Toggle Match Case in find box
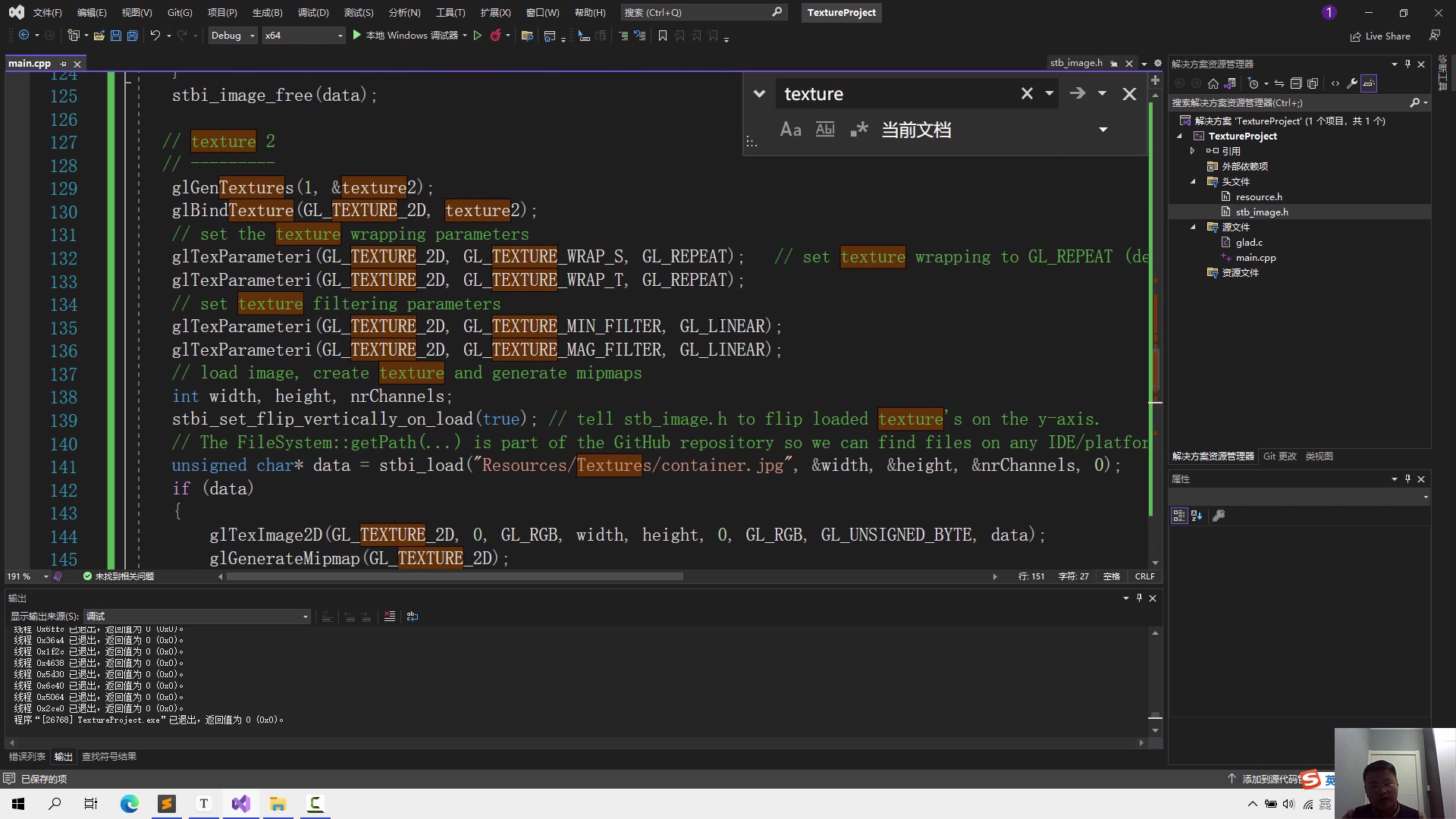This screenshot has width=1456, height=819. [x=790, y=130]
